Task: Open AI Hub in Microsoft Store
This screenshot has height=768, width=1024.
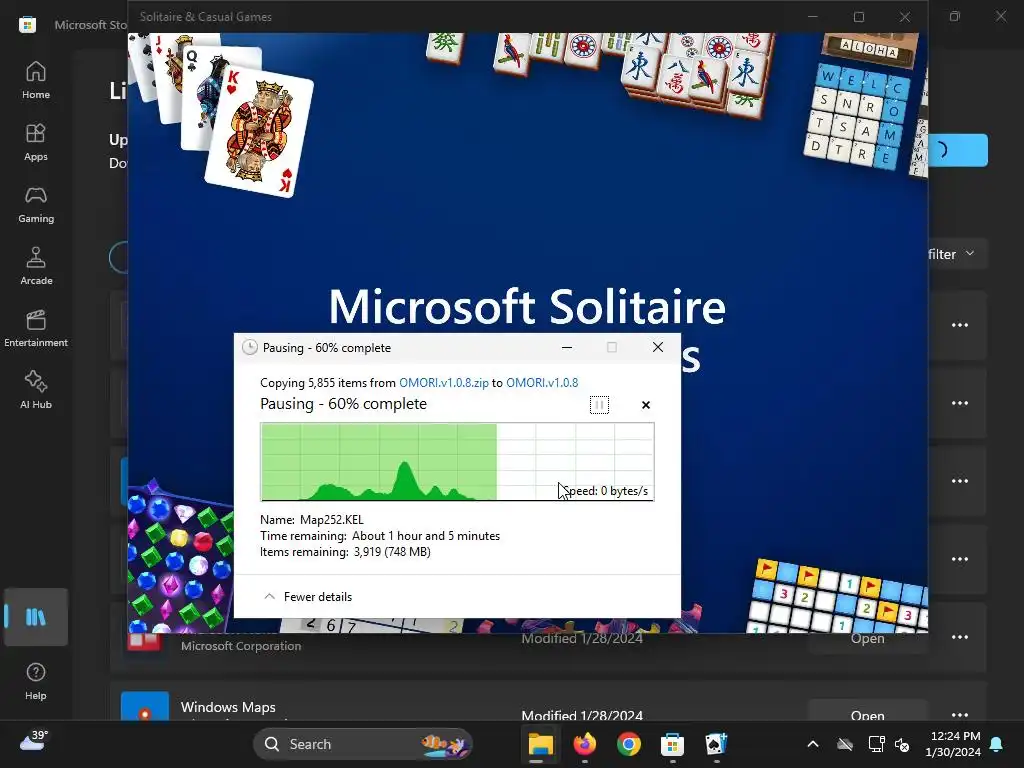Action: [36, 391]
